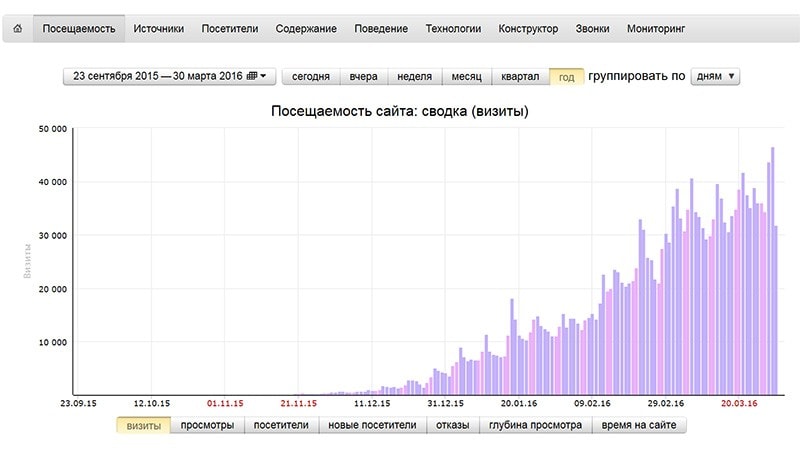Click the 09.02.16 date label
Screen dimensions: 800x463
tap(592, 403)
